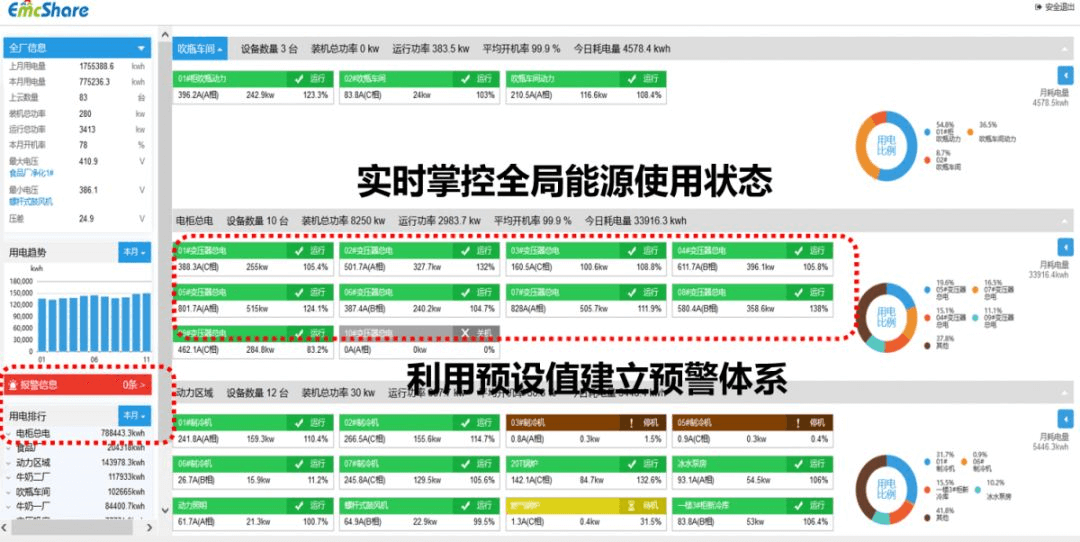Open the 本月 dropdown next to 用电排行

(x=134, y=416)
